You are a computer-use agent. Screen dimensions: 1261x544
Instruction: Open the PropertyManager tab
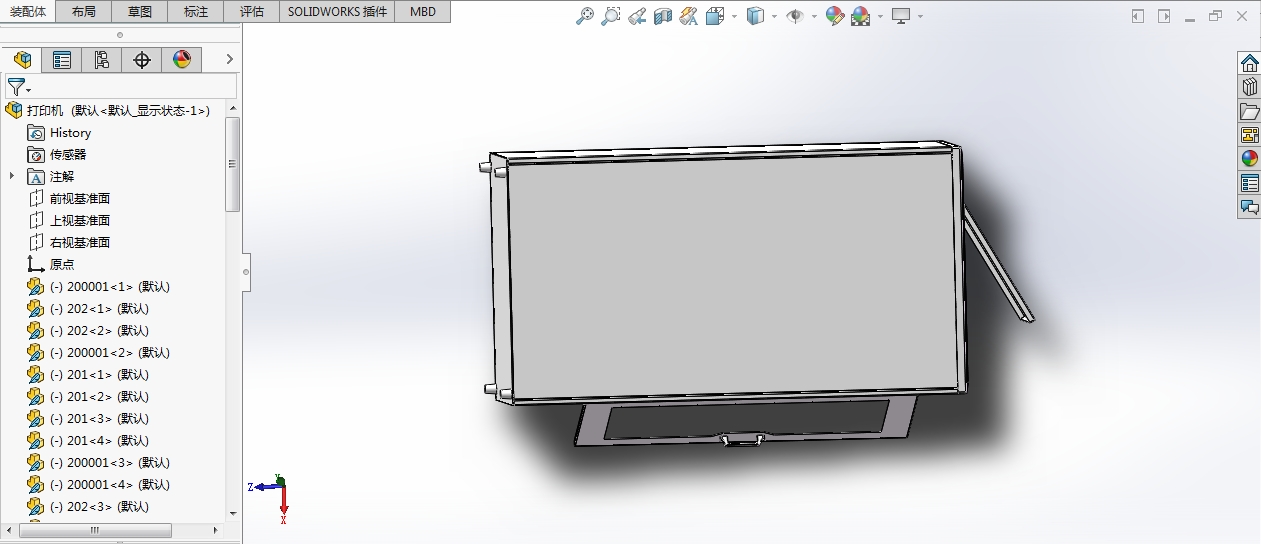point(62,60)
